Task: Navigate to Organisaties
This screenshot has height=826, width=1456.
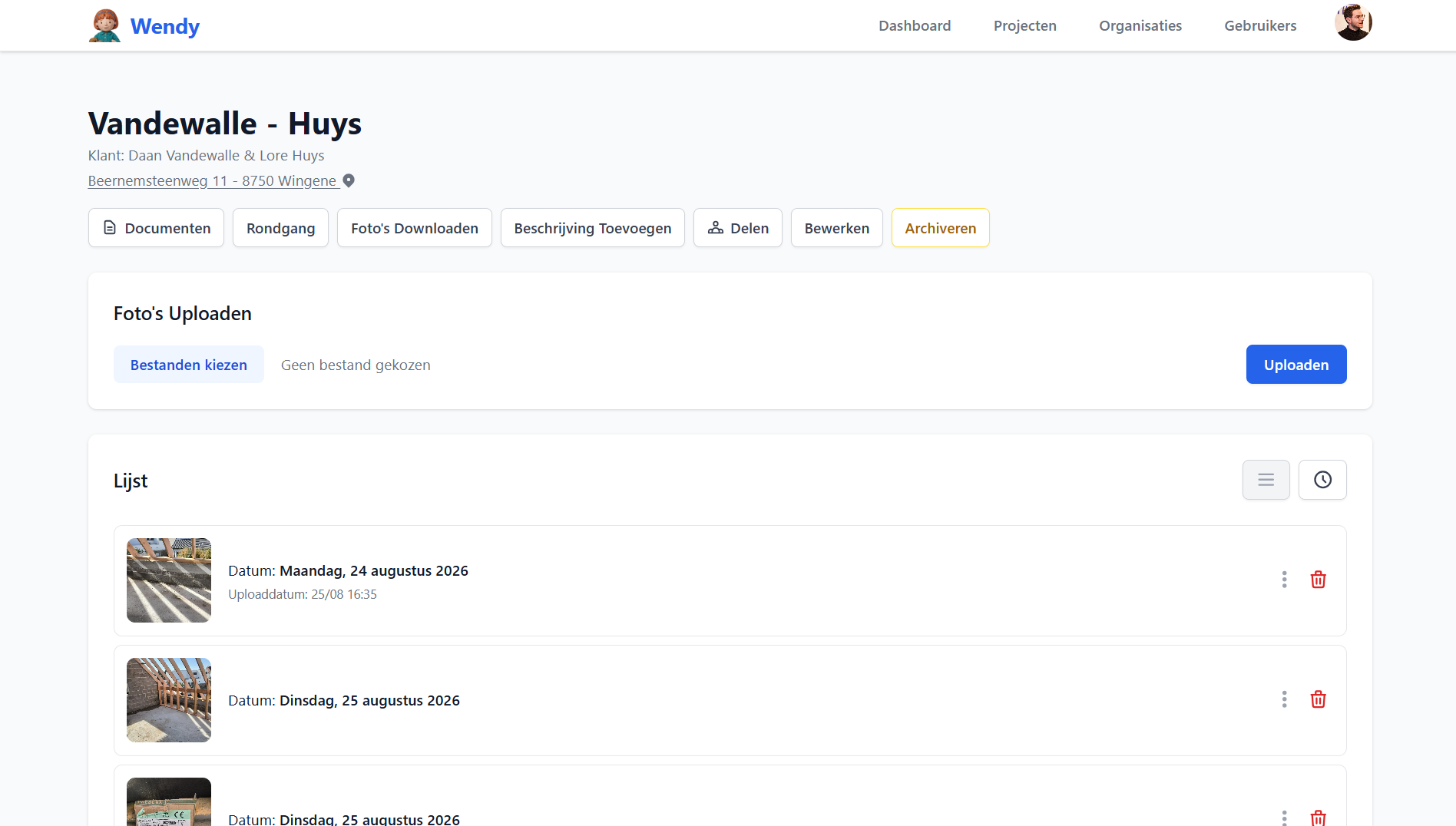Action: tap(1140, 25)
